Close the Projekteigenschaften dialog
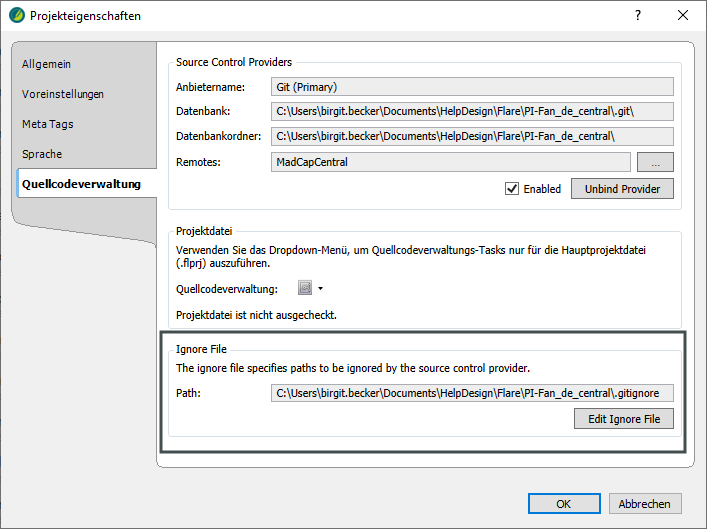The height and width of the screenshot is (529, 707). [x=683, y=16]
